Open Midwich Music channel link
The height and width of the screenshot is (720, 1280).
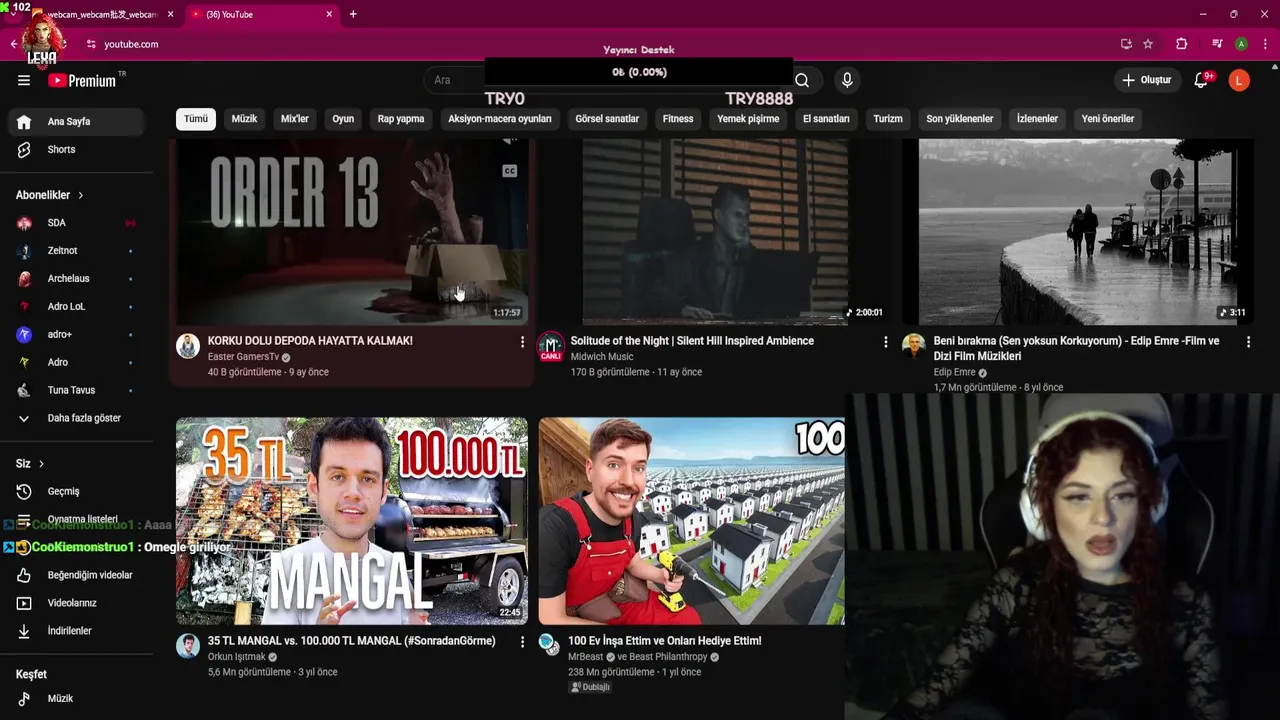click(x=602, y=357)
